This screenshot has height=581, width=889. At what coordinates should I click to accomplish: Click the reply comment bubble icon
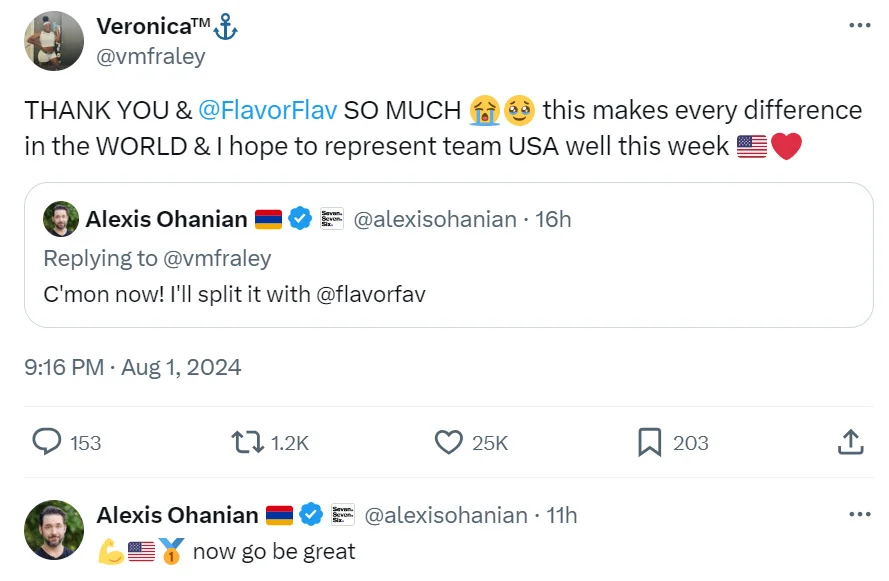48,442
